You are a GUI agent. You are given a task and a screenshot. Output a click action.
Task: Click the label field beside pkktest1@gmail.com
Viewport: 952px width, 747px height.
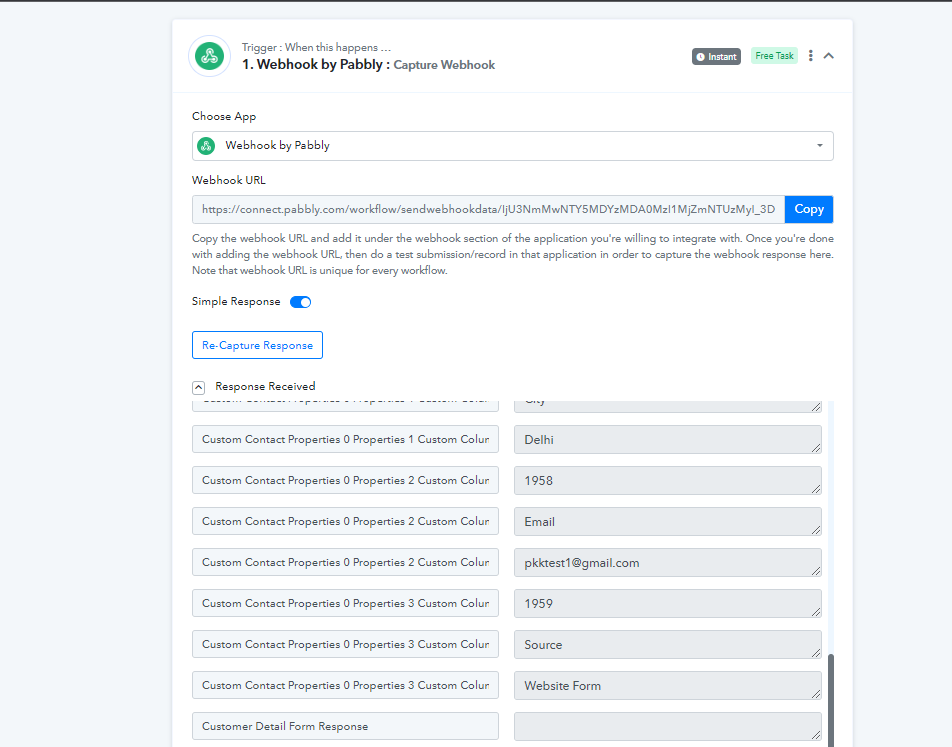(x=345, y=562)
